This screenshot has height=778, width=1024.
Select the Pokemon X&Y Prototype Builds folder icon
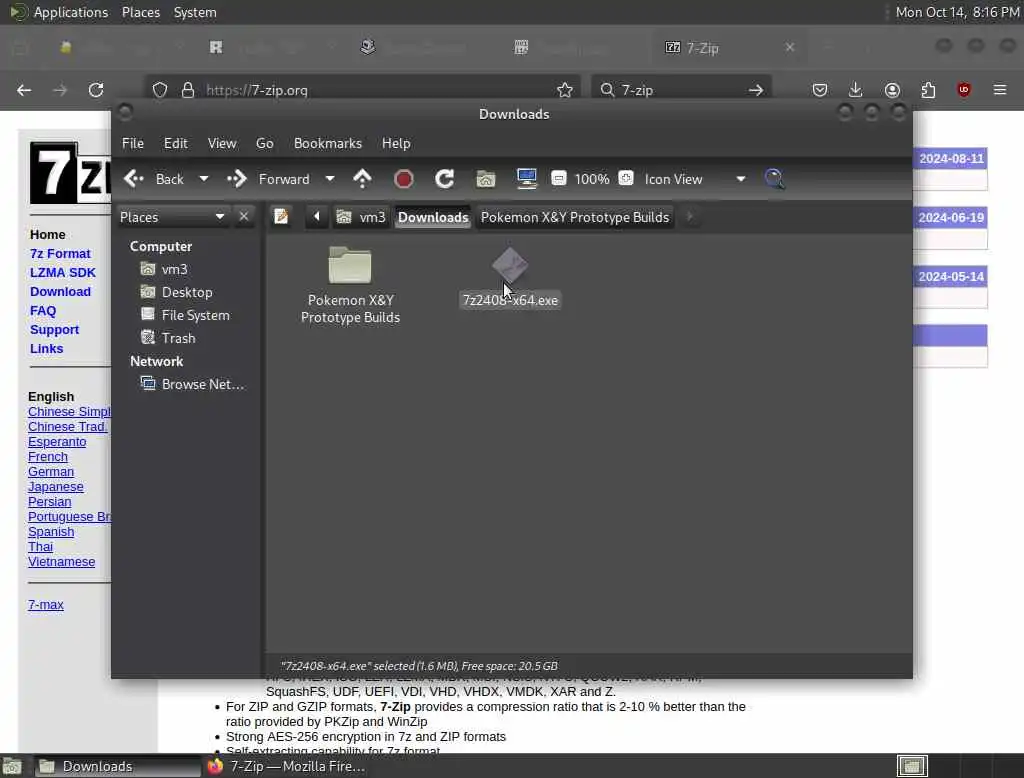point(350,266)
